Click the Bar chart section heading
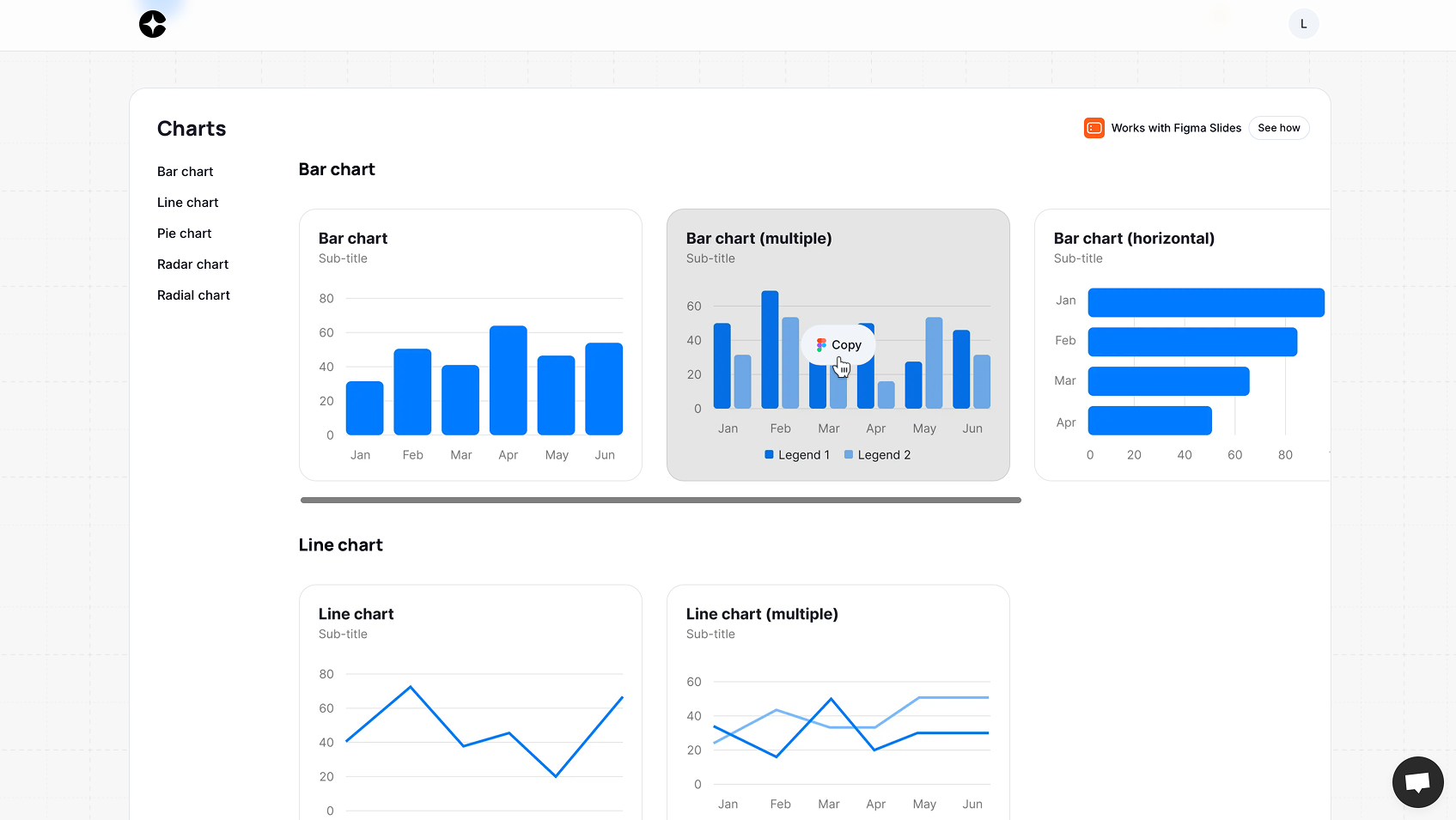This screenshot has height=820, width=1456. (x=337, y=169)
